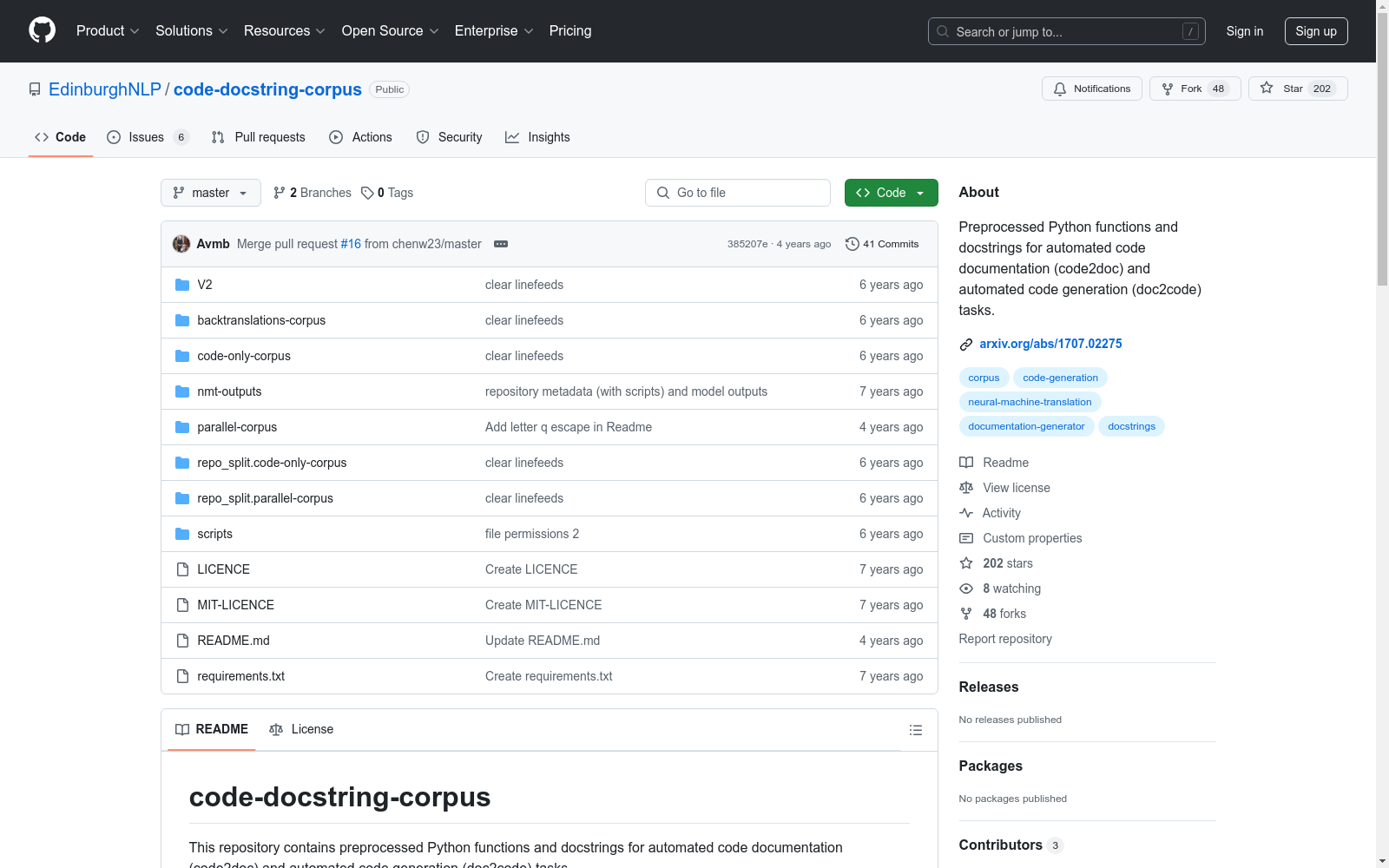Expand the Product menu
Screen dimensions: 1389x868
point(108,30)
